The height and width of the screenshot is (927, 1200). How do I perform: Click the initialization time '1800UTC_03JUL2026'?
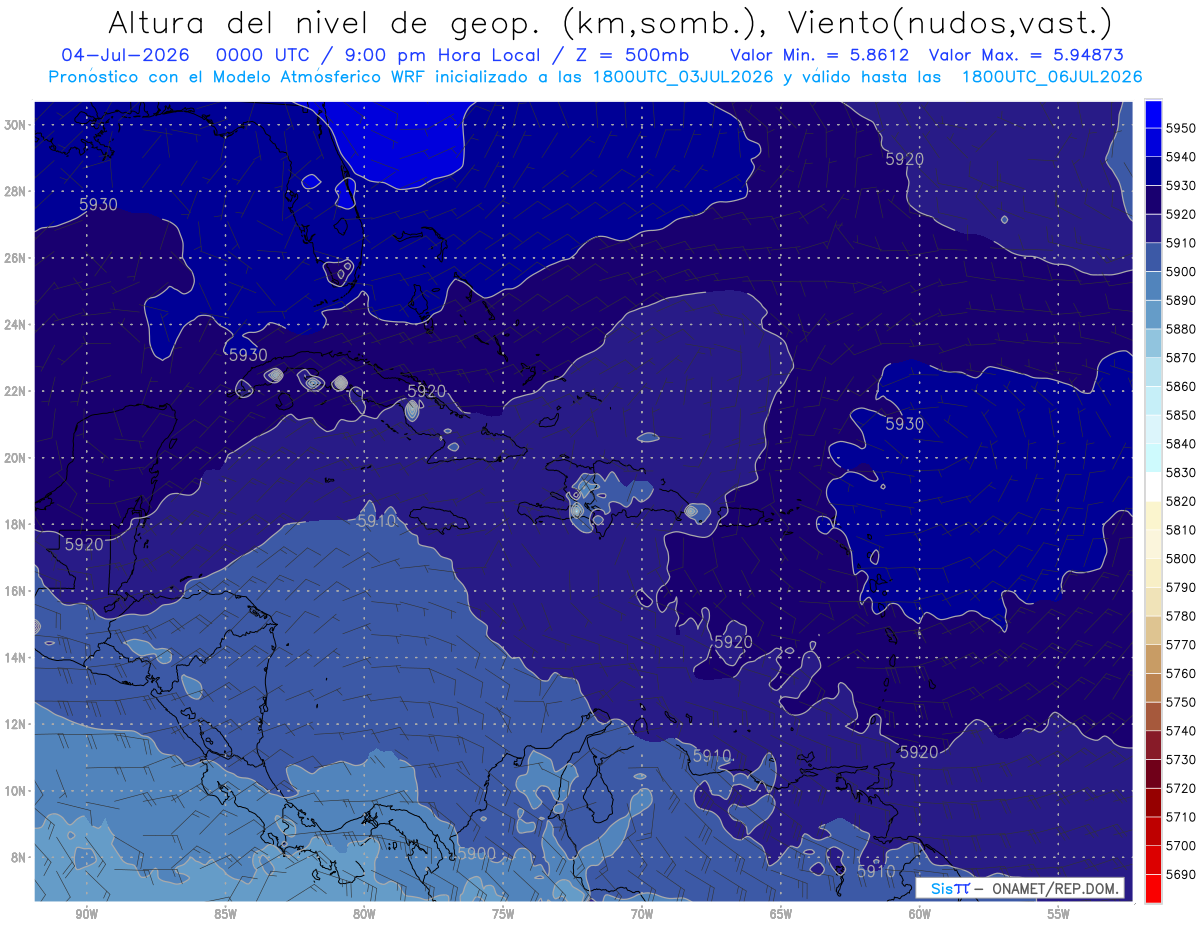pyautogui.click(x=683, y=76)
